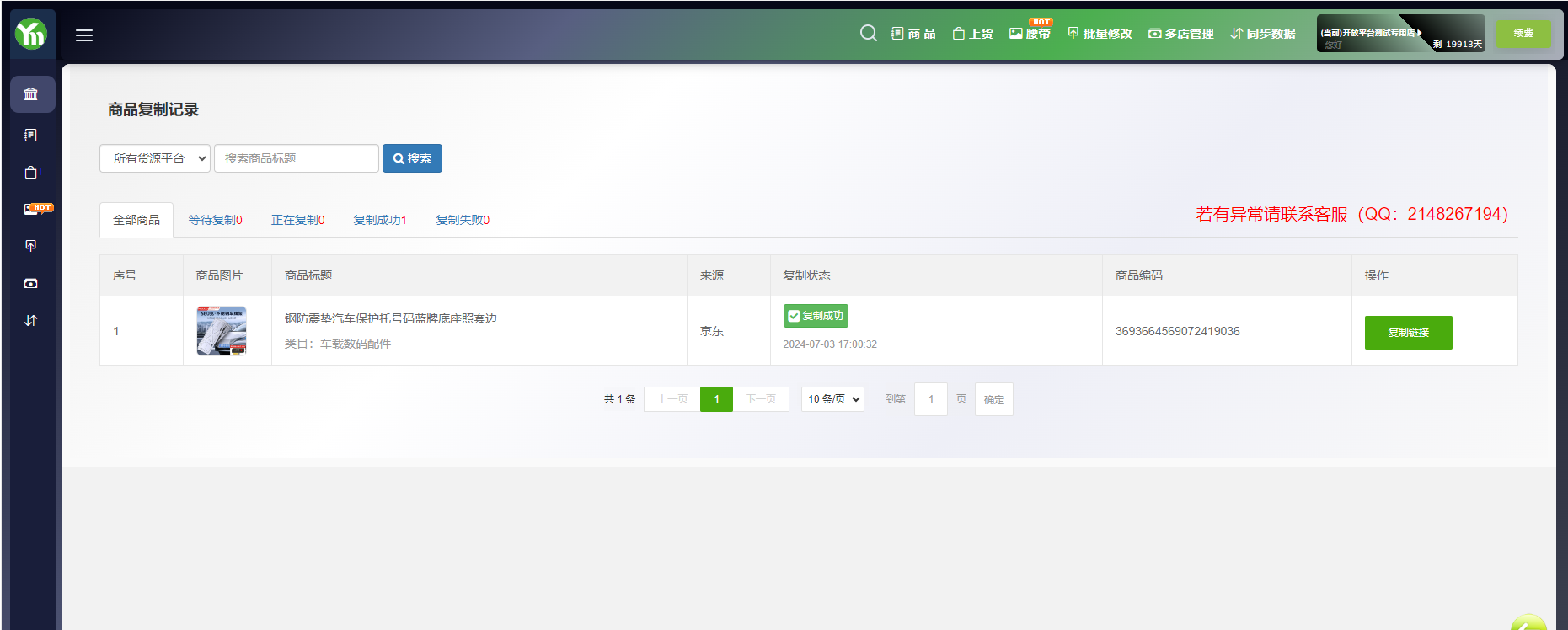Click the 搜索商品标题 input field
The width and height of the screenshot is (1568, 630).
point(296,158)
